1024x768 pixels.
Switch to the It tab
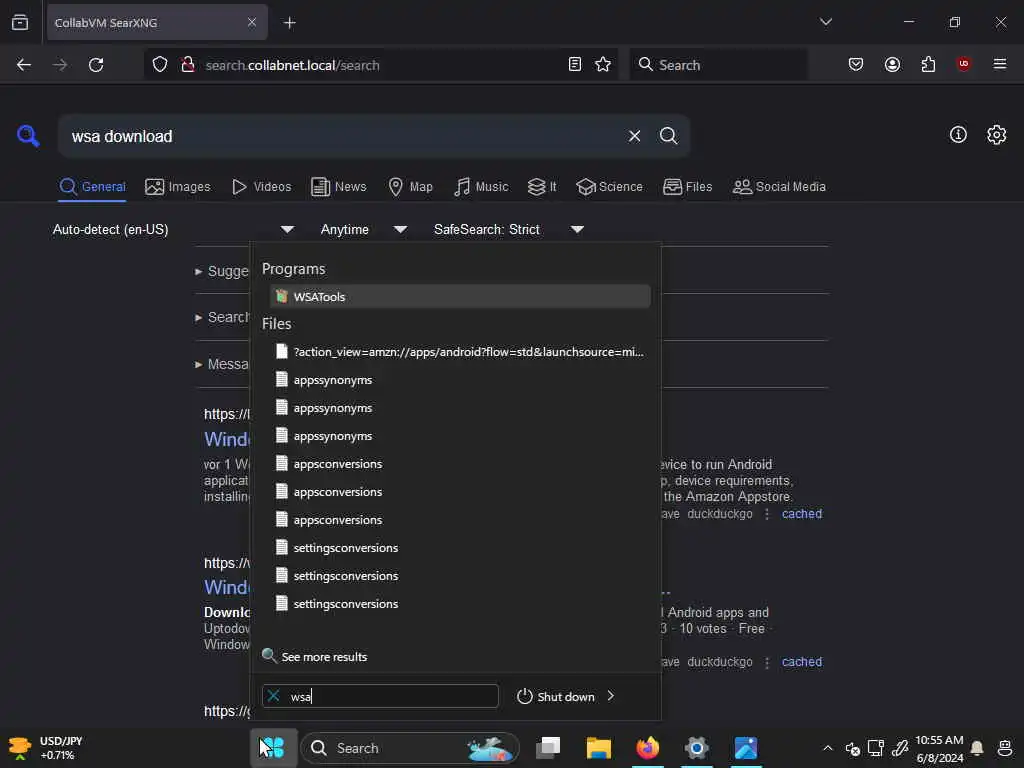(x=541, y=187)
